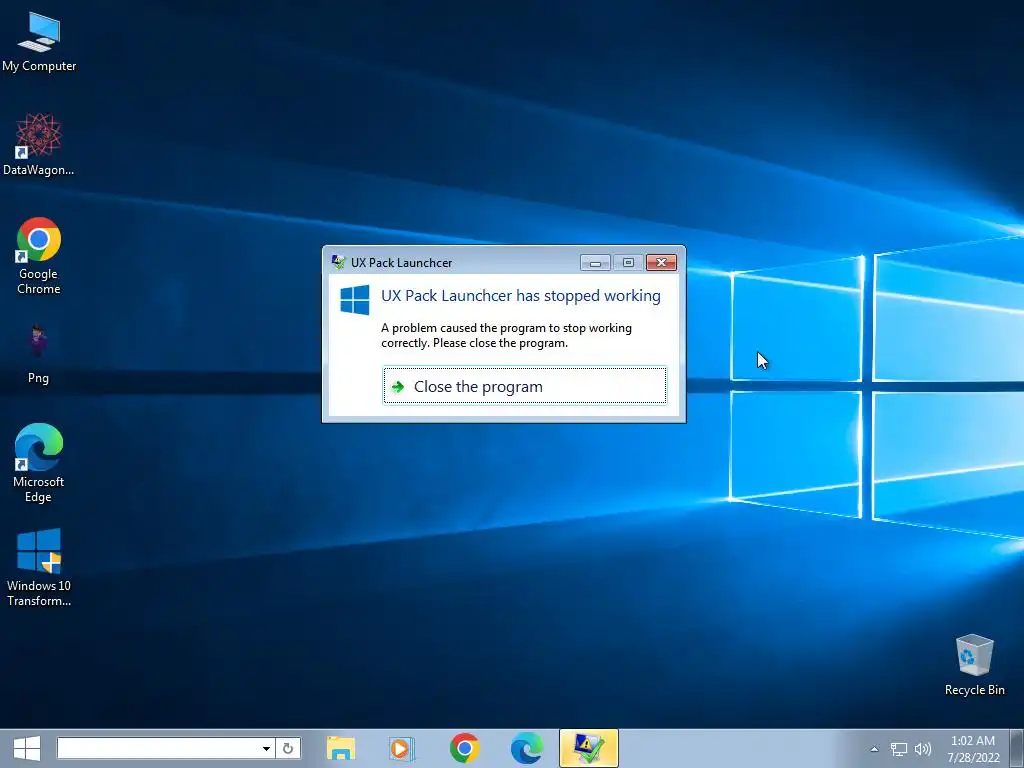The image size is (1024, 768).
Task: Click the 'has stopped working' heading text
Action: pos(520,296)
